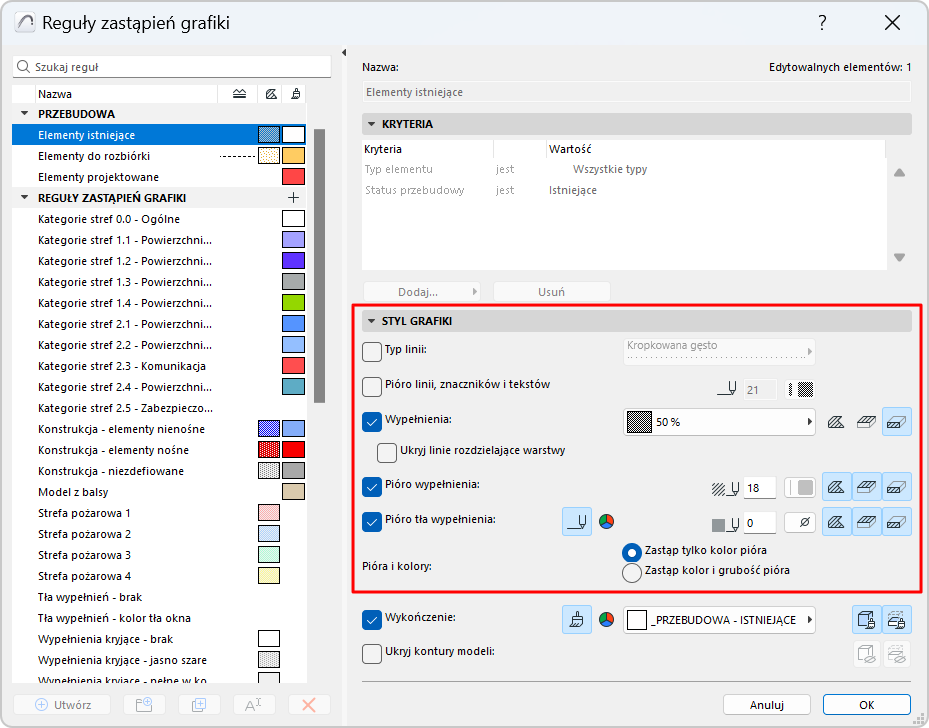Uncheck the Pióro wypełnienia checkbox
The height and width of the screenshot is (728, 929).
[x=372, y=487]
